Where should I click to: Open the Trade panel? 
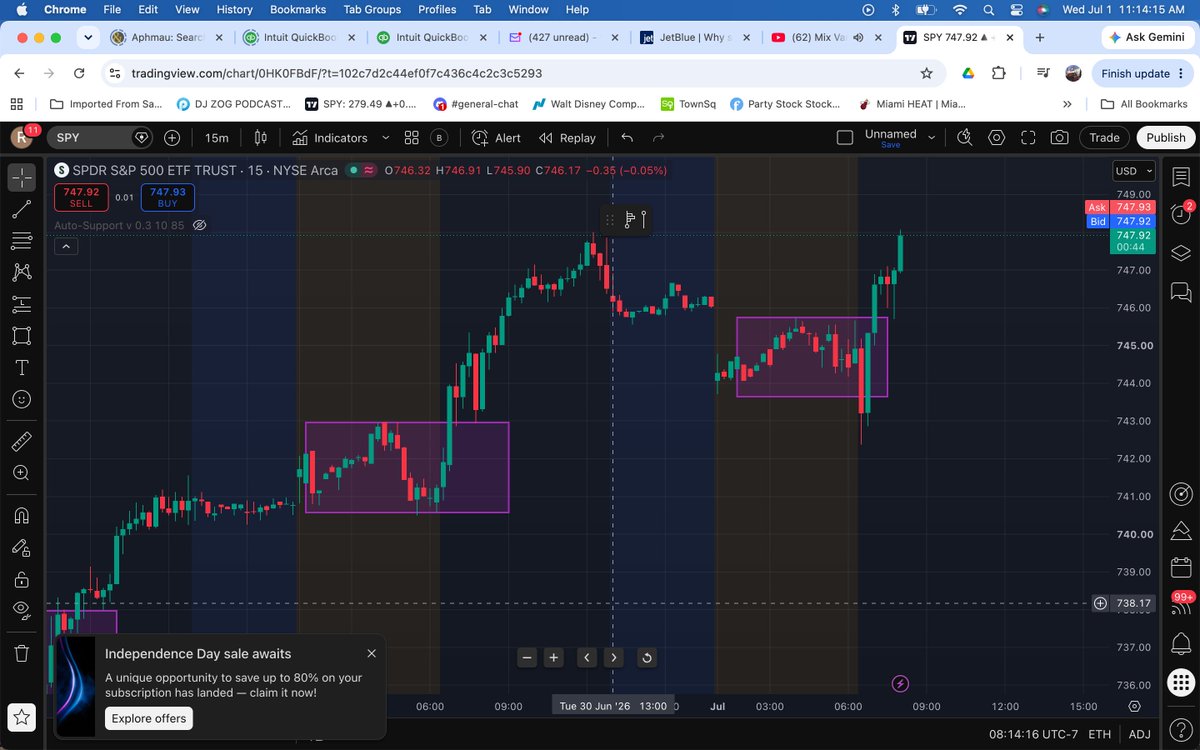point(1104,138)
